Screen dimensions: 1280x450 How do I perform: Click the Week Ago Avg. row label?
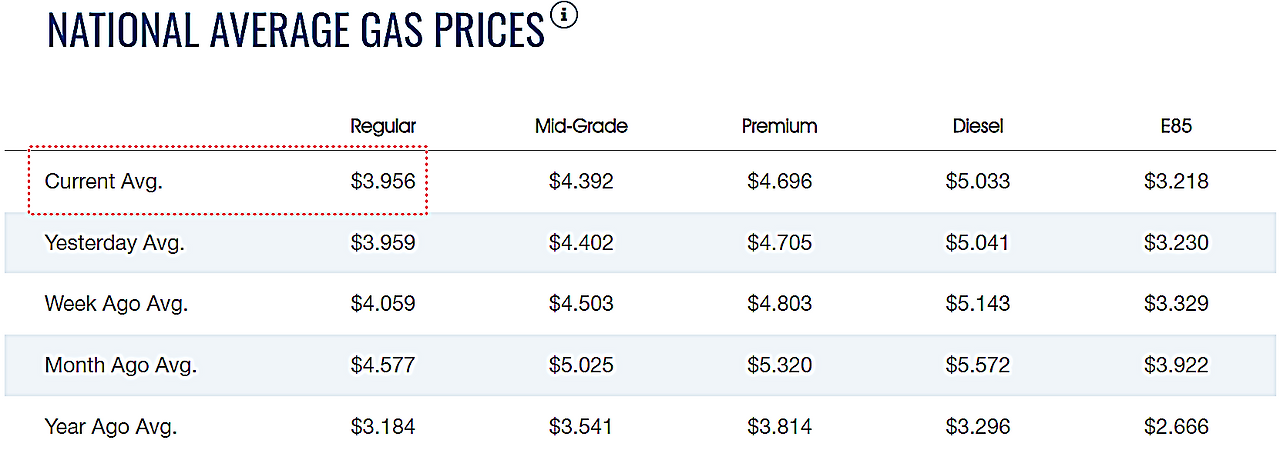click(117, 304)
